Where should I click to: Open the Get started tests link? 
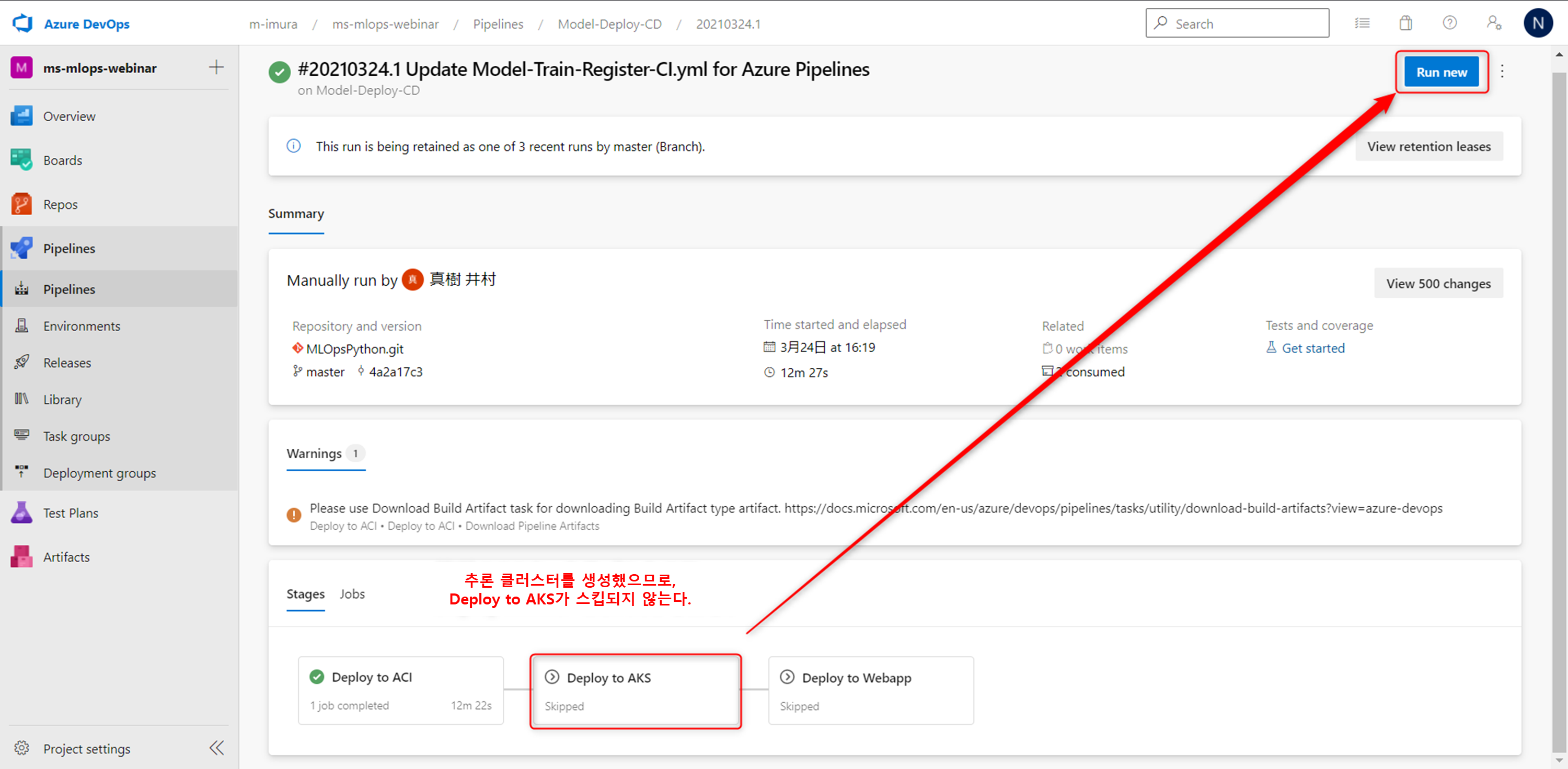[1312, 348]
